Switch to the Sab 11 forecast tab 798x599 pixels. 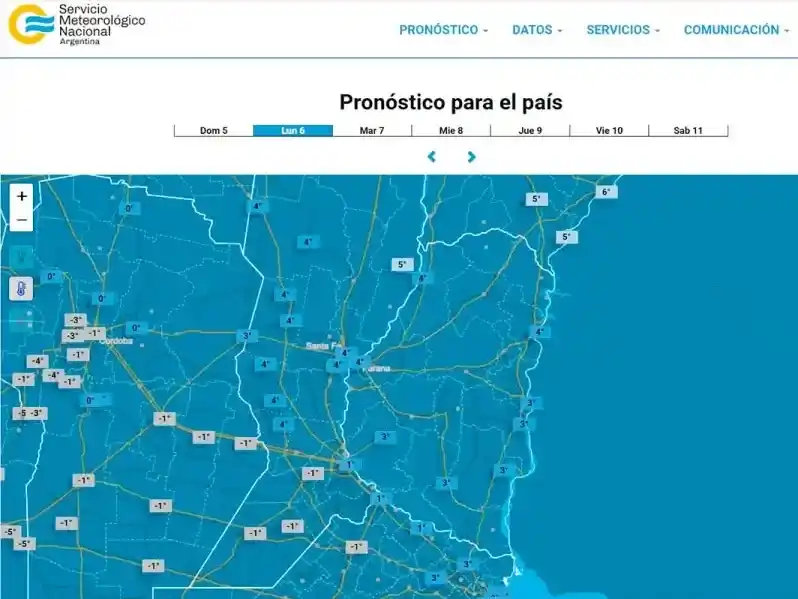tap(688, 131)
